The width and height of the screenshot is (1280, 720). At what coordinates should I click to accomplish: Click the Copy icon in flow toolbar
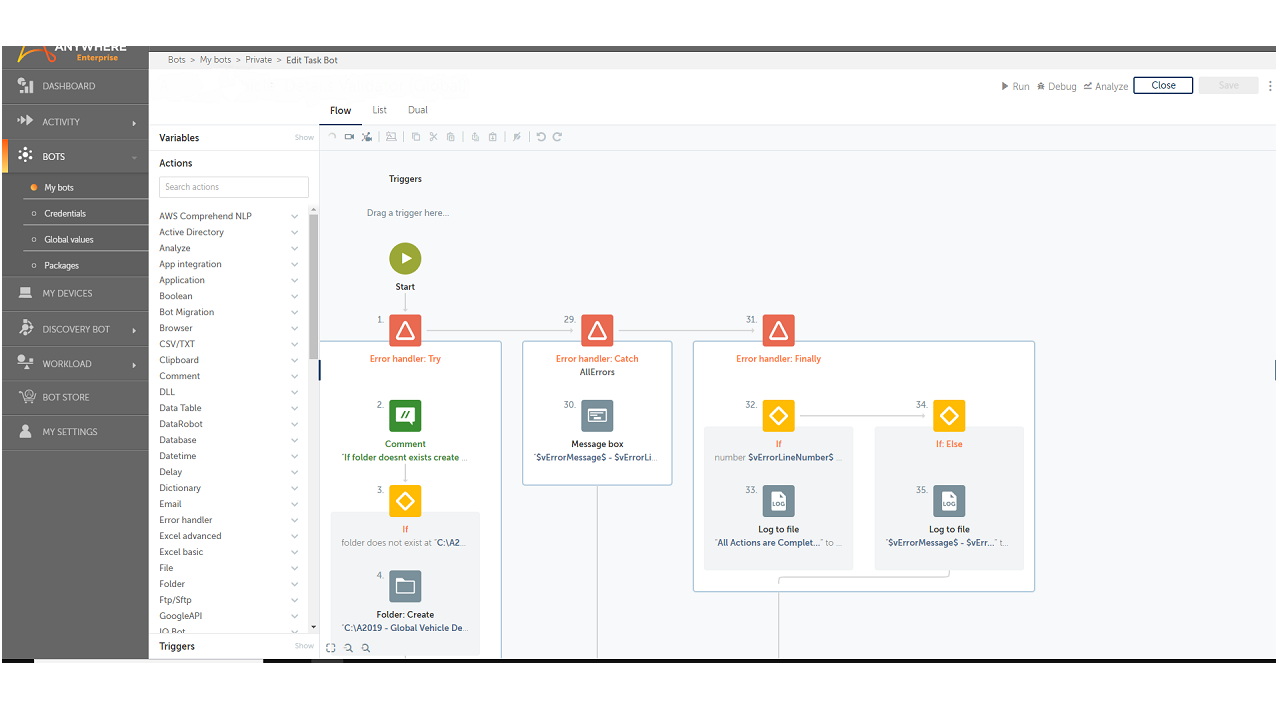[416, 137]
